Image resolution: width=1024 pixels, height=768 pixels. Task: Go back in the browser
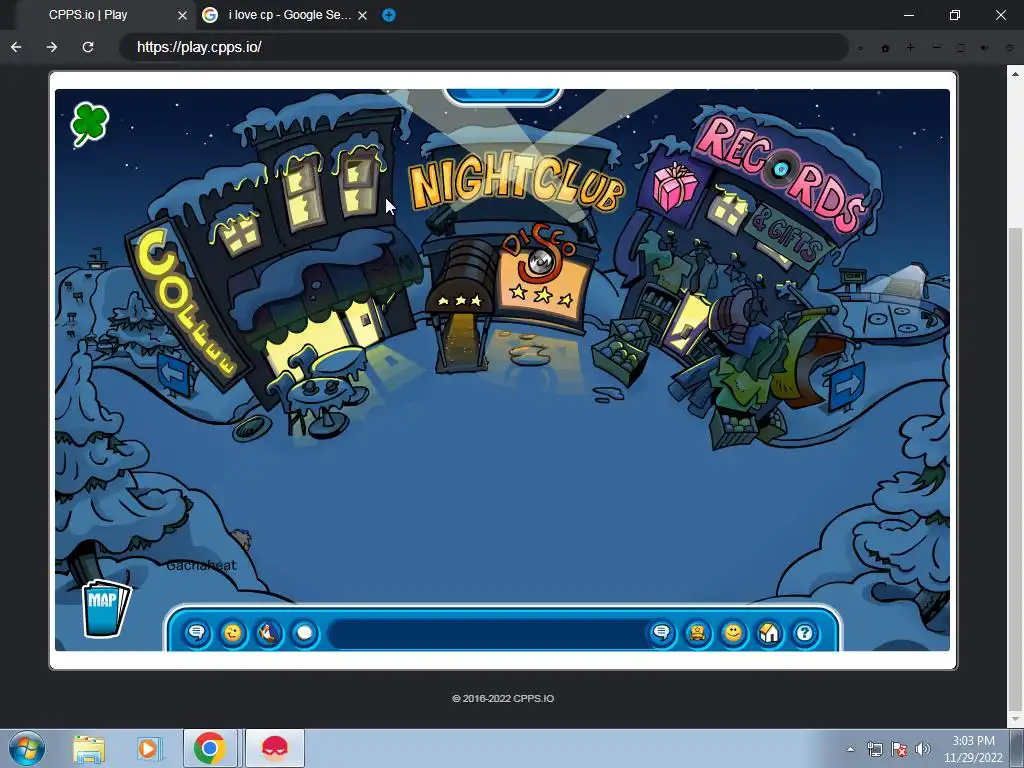point(16,47)
